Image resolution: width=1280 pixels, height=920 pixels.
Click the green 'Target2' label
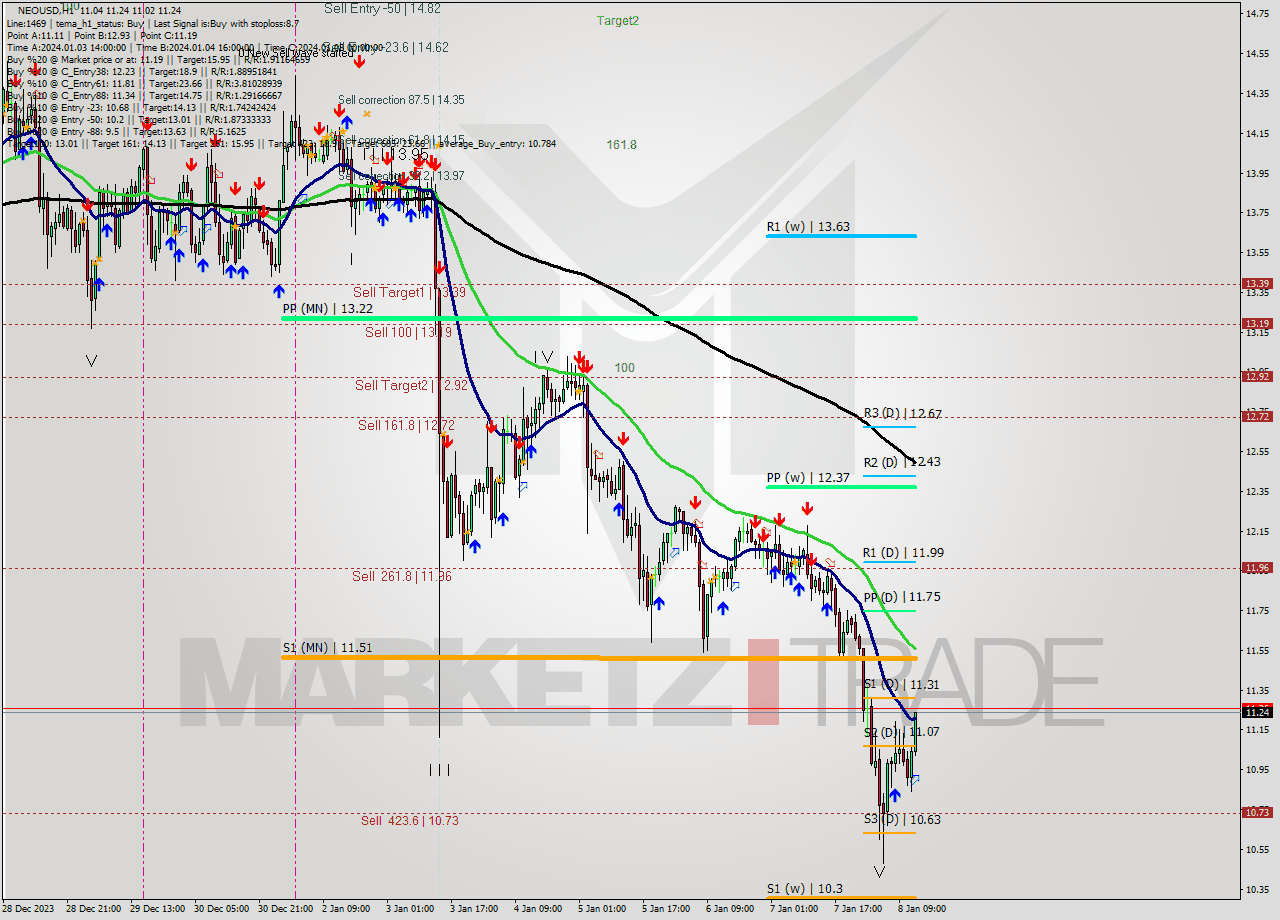pos(618,20)
